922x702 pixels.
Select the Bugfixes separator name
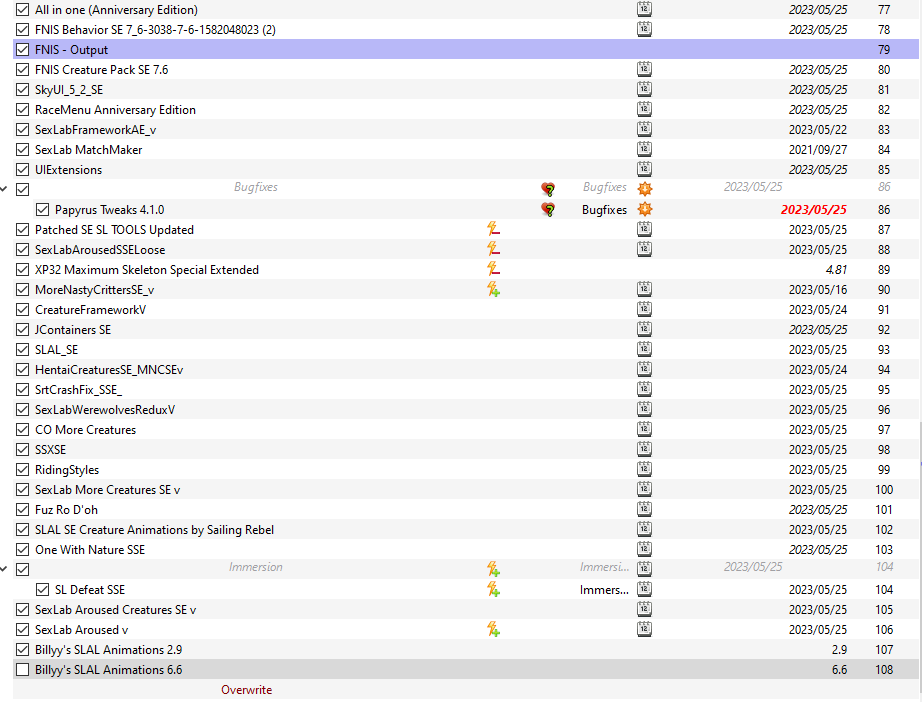[x=256, y=187]
